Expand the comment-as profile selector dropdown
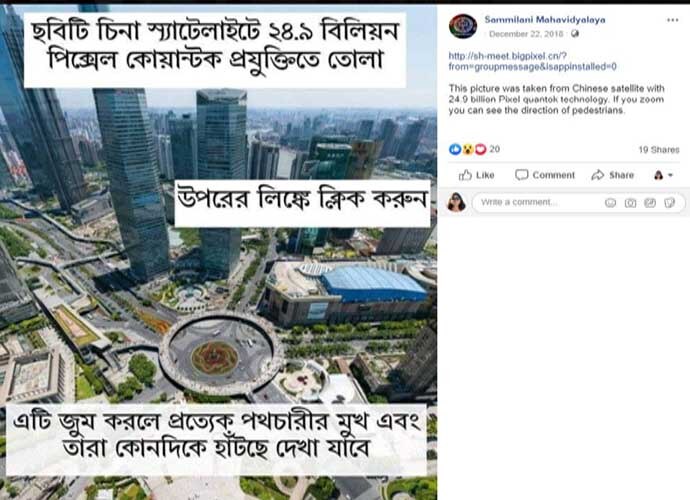This screenshot has width=690, height=500. click(x=663, y=175)
